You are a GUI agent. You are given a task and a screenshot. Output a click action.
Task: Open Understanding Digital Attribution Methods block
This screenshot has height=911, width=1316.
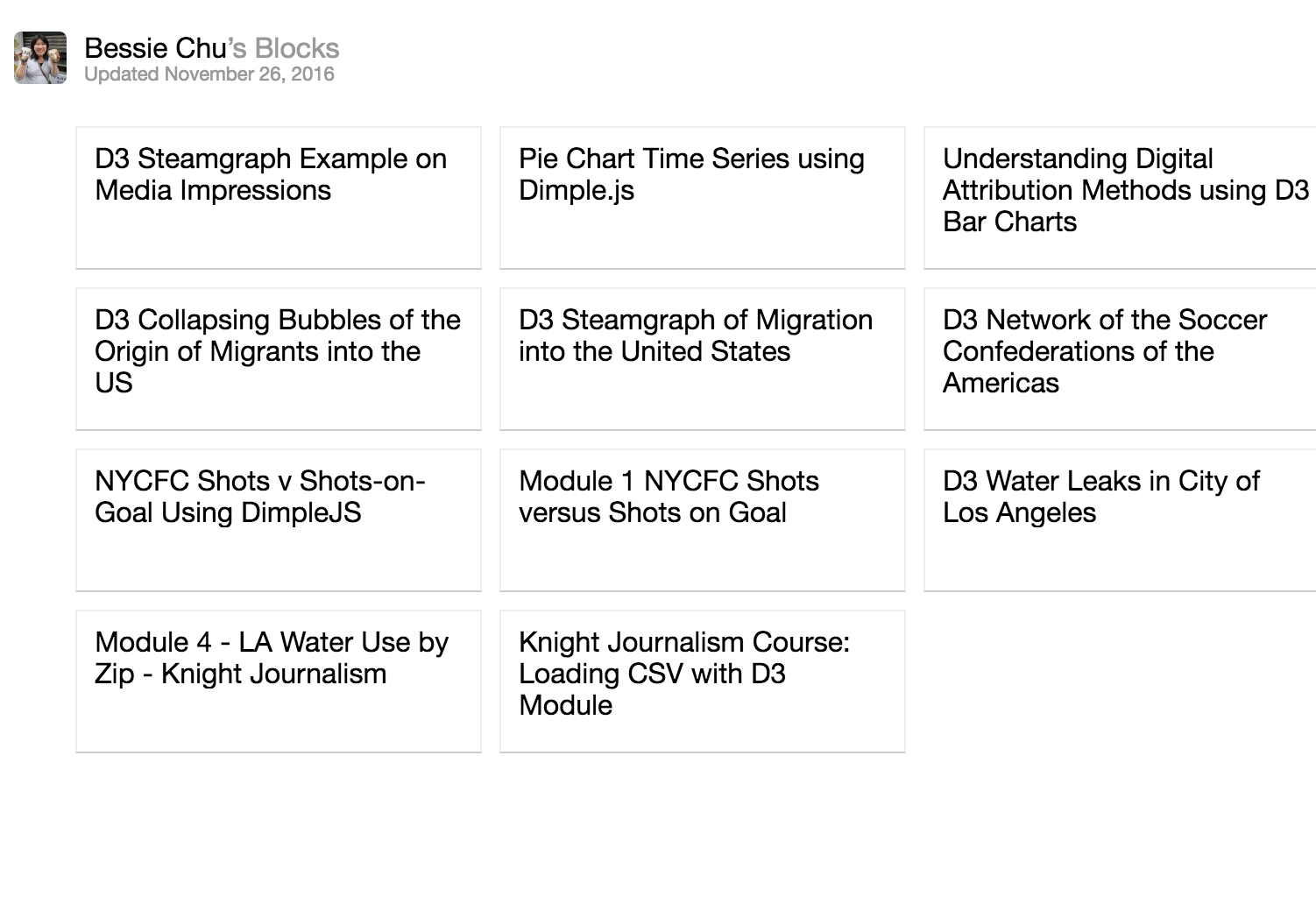[1120, 198]
